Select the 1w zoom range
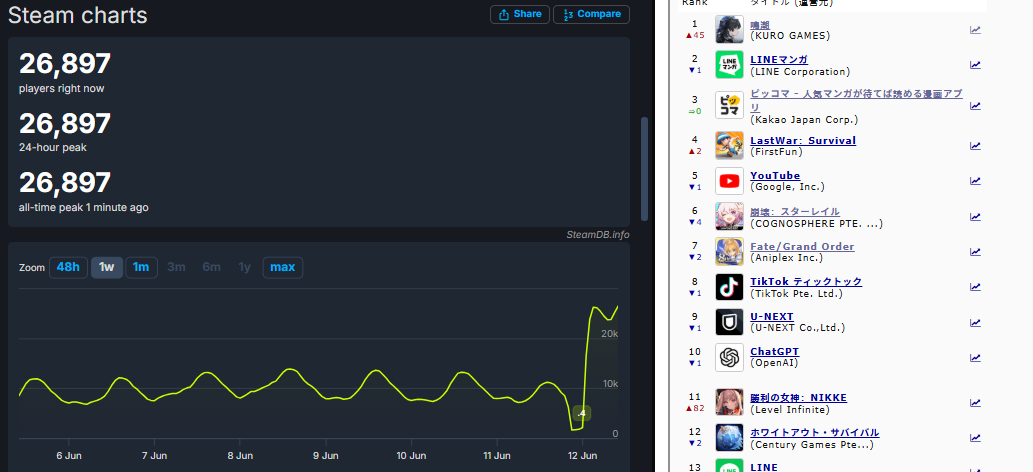This screenshot has width=1033, height=472. coord(107,268)
